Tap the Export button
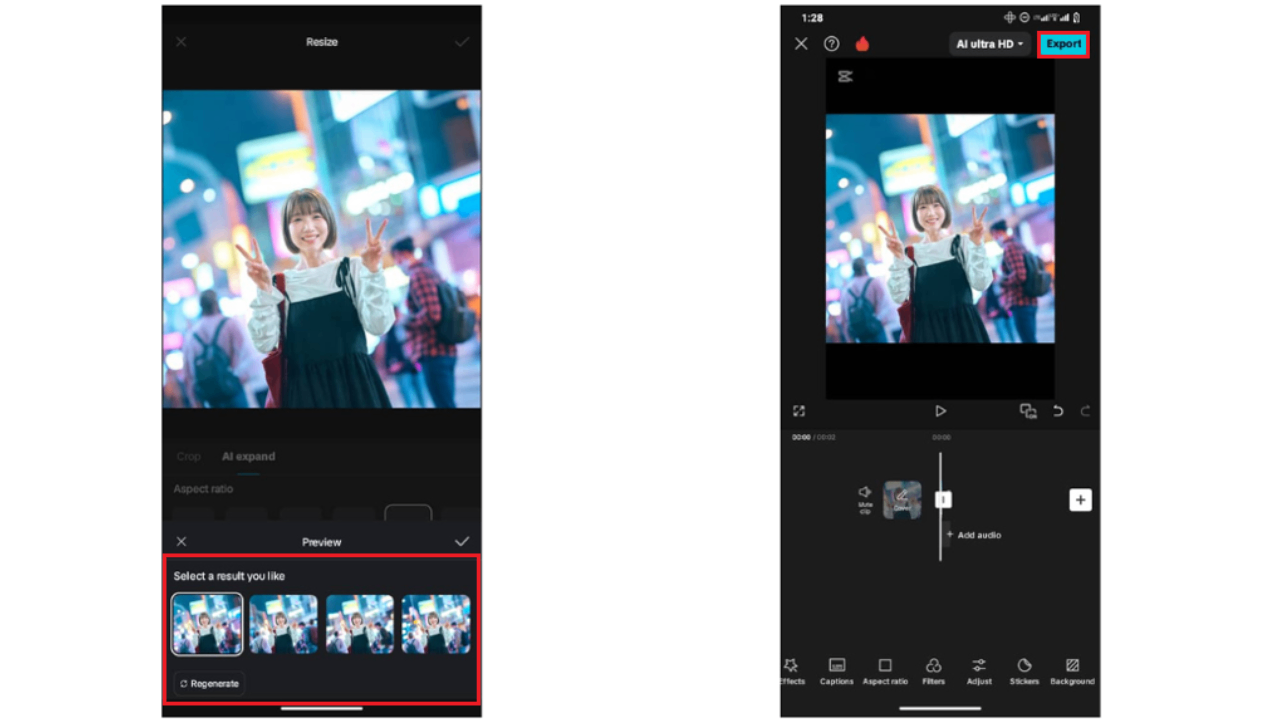The width and height of the screenshot is (1280, 720). point(1063,43)
